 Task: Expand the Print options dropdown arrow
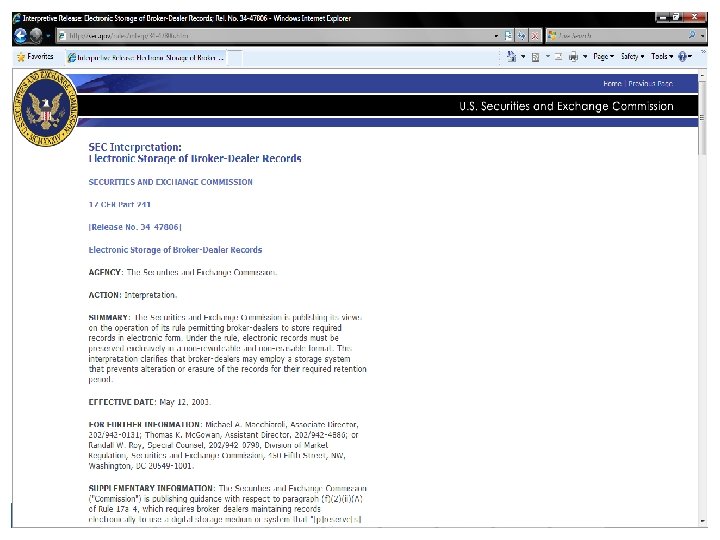pyautogui.click(x=585, y=56)
